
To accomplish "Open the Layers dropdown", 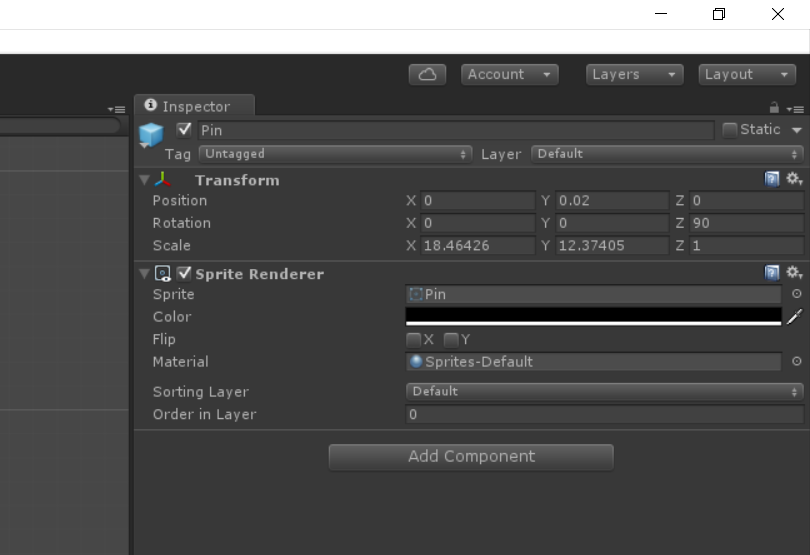I will 634,74.
